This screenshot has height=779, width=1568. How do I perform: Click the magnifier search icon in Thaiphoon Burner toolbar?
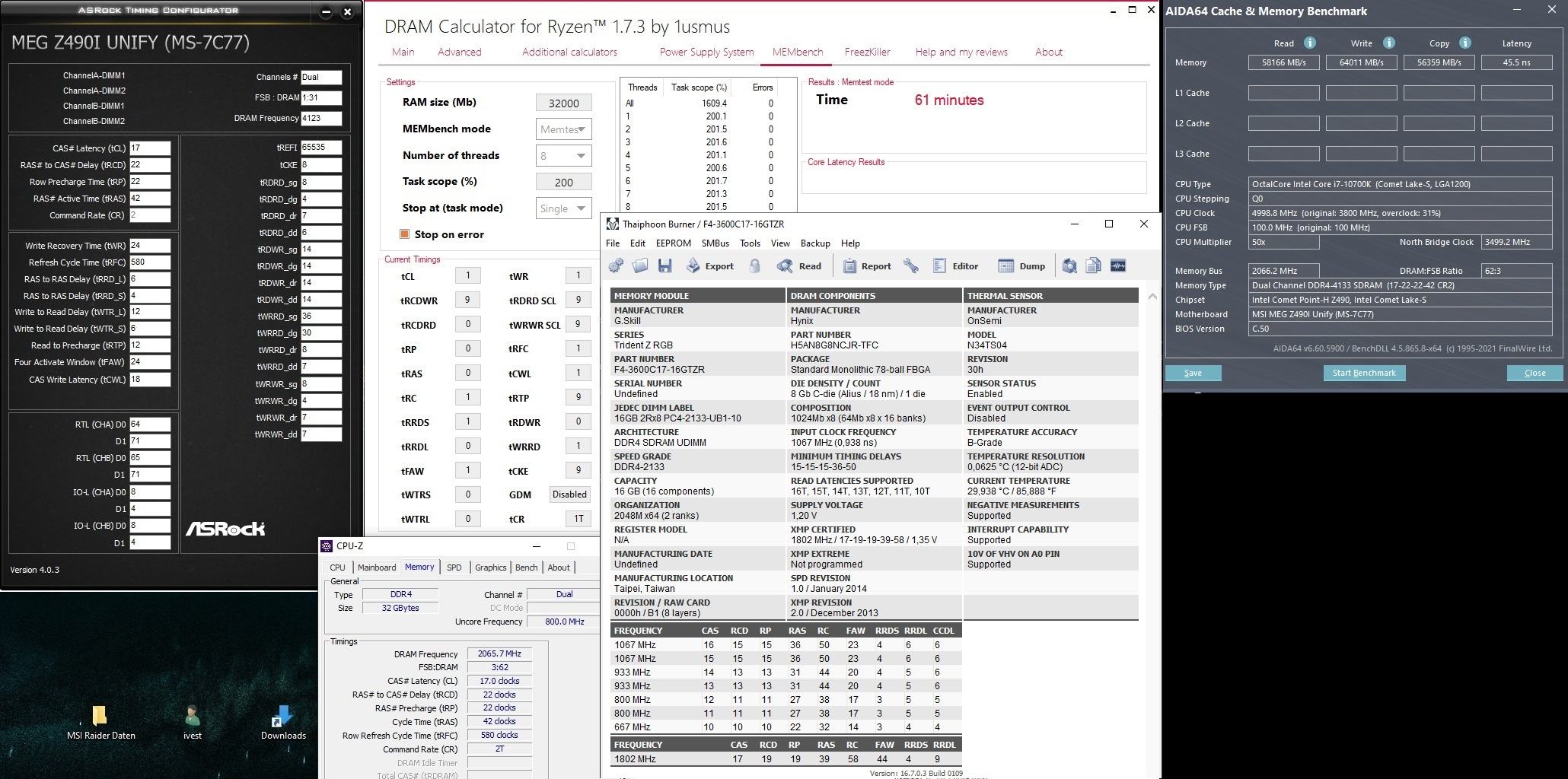pyautogui.click(x=1069, y=265)
